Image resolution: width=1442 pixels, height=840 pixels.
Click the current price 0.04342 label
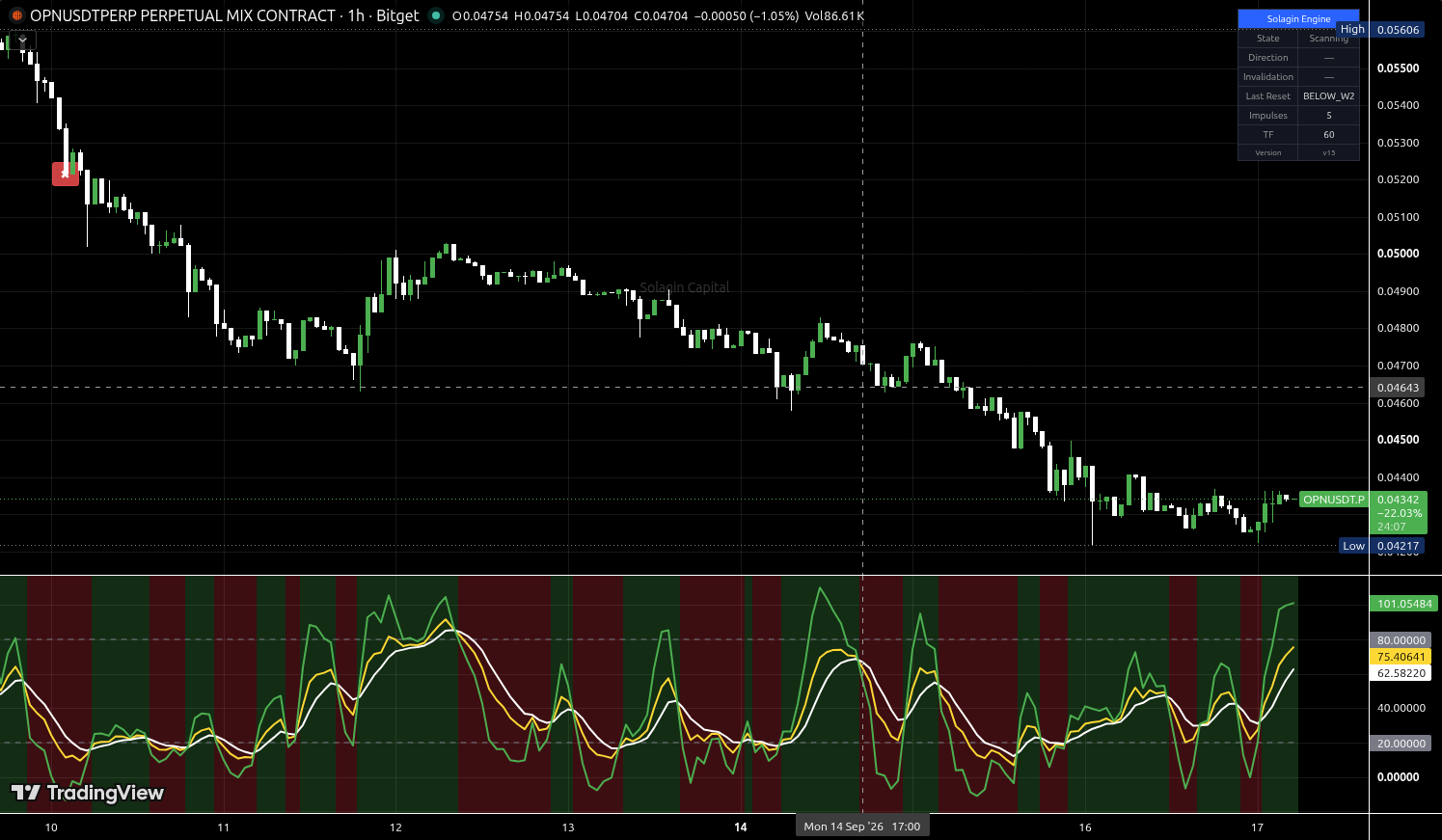point(1398,500)
